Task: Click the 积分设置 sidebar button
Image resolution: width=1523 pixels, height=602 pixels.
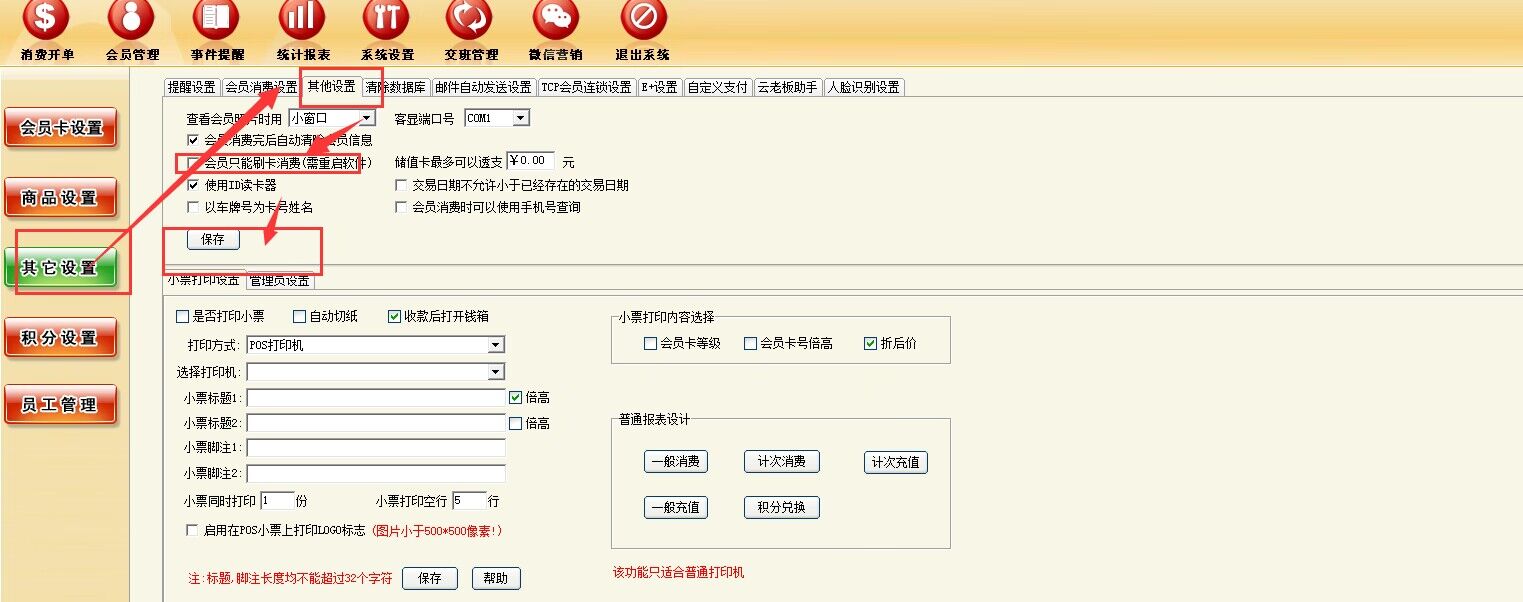Action: [60, 338]
